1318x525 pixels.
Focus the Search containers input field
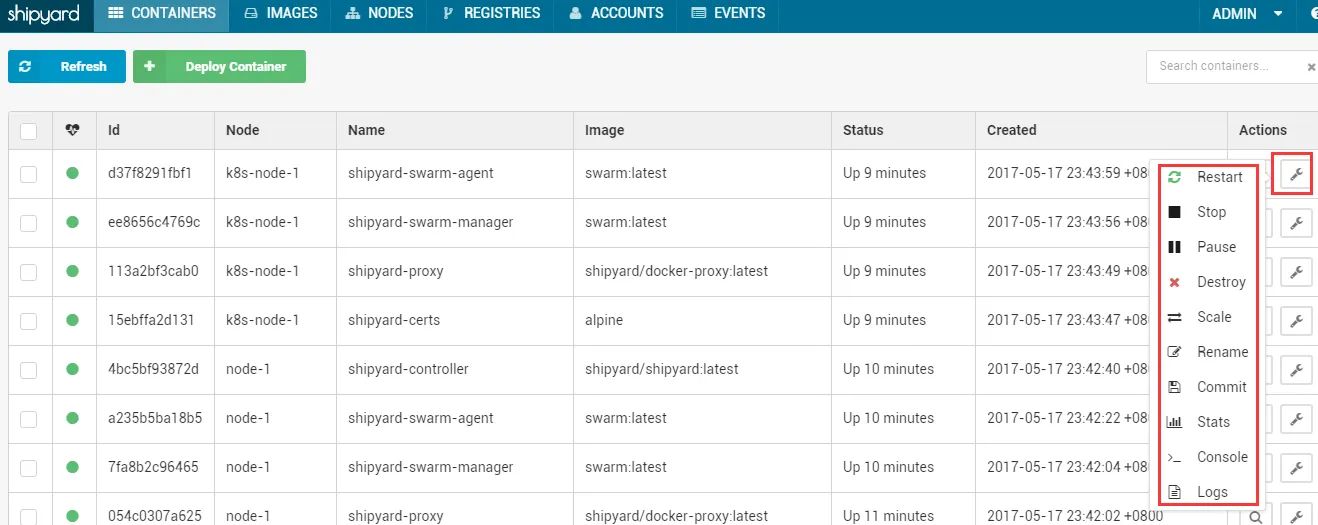coord(1225,67)
